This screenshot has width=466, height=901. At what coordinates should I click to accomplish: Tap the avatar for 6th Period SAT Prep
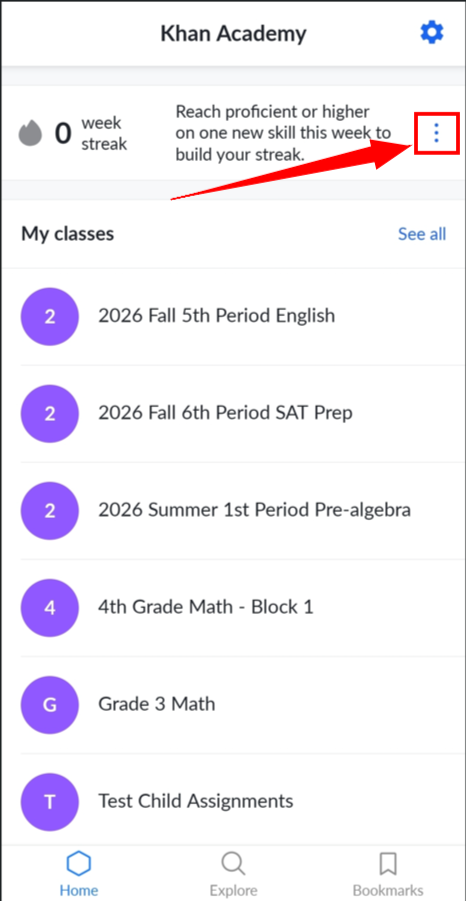(x=50, y=414)
